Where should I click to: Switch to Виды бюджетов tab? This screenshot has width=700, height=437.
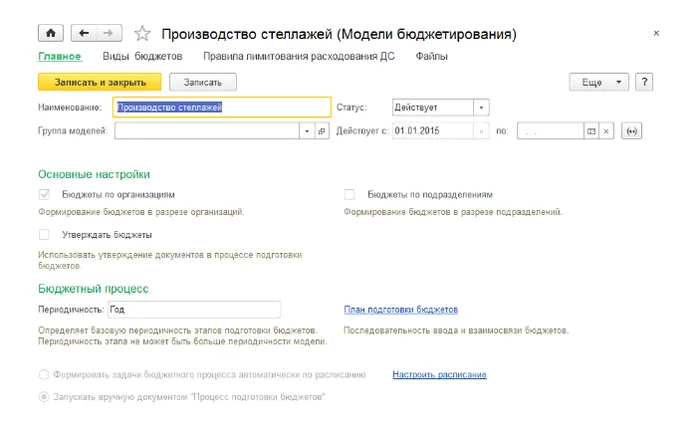142,57
